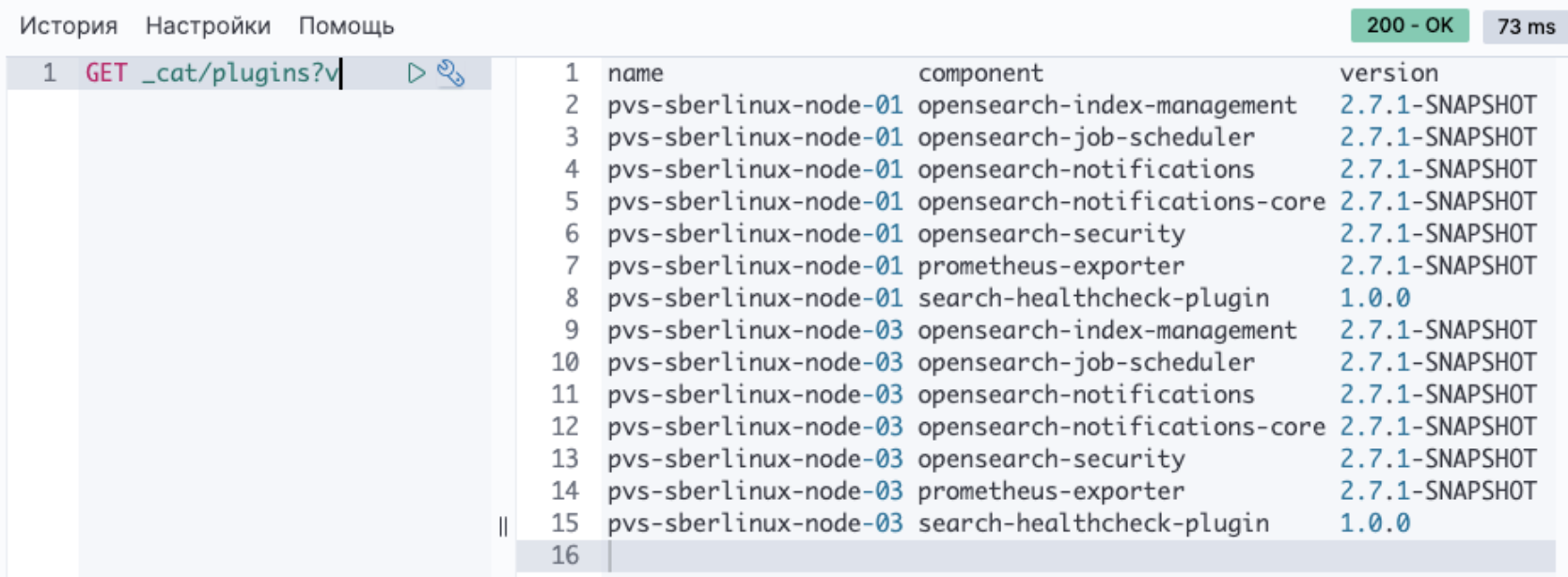Click the 'component' column header in output

(x=980, y=73)
